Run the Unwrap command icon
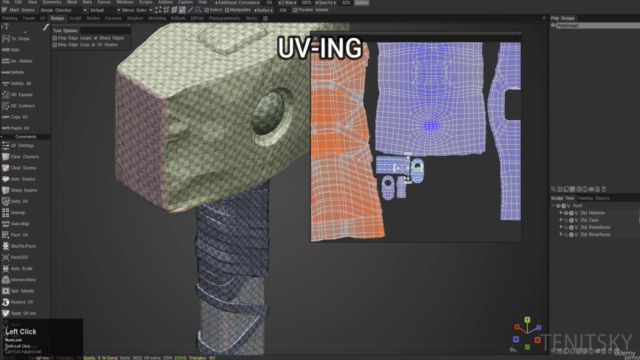 point(5,213)
